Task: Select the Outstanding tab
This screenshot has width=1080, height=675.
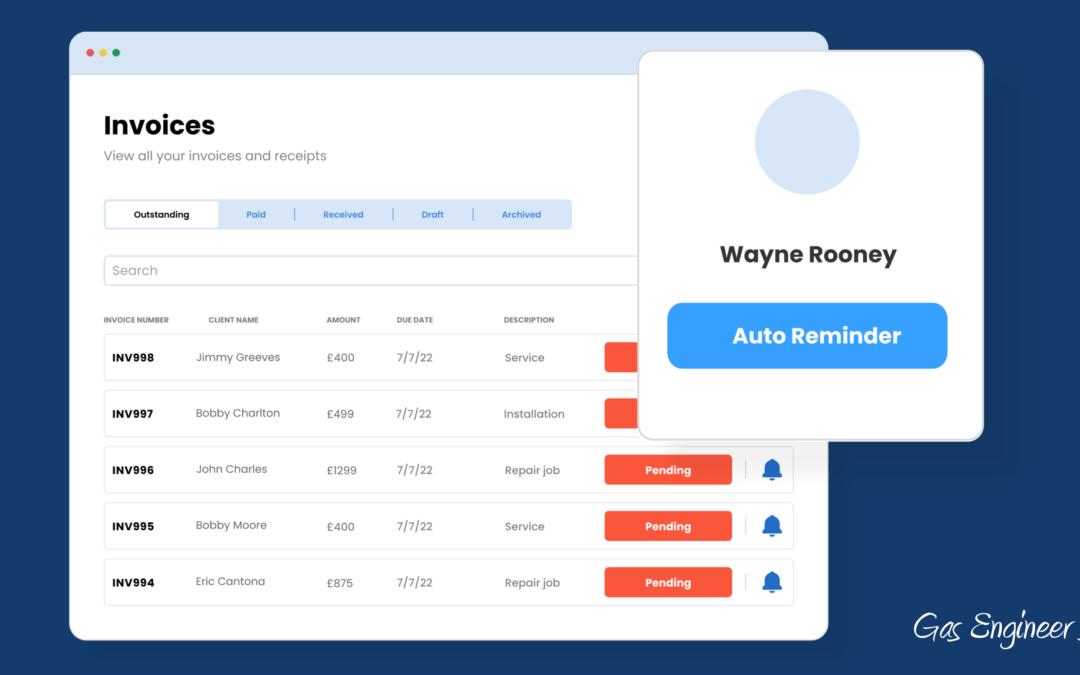Action: (x=162, y=215)
